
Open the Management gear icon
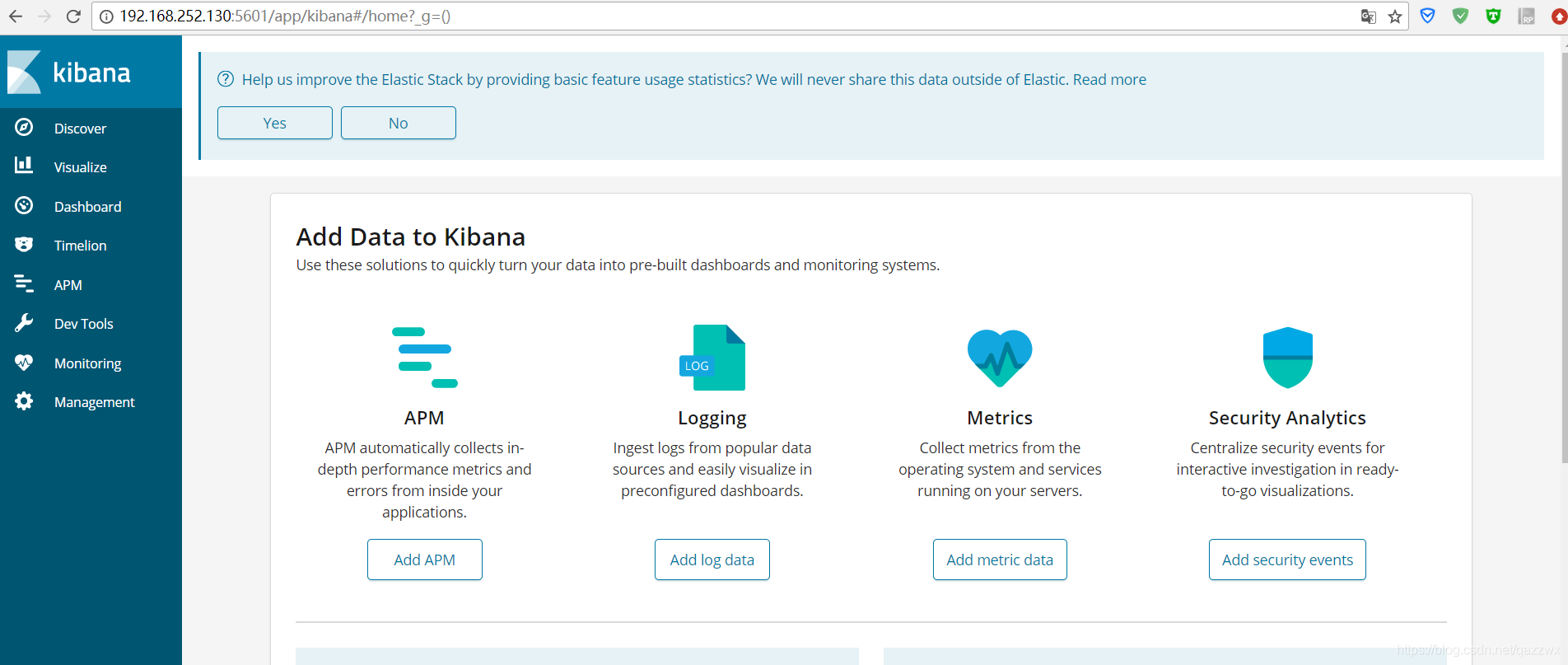pyautogui.click(x=24, y=401)
